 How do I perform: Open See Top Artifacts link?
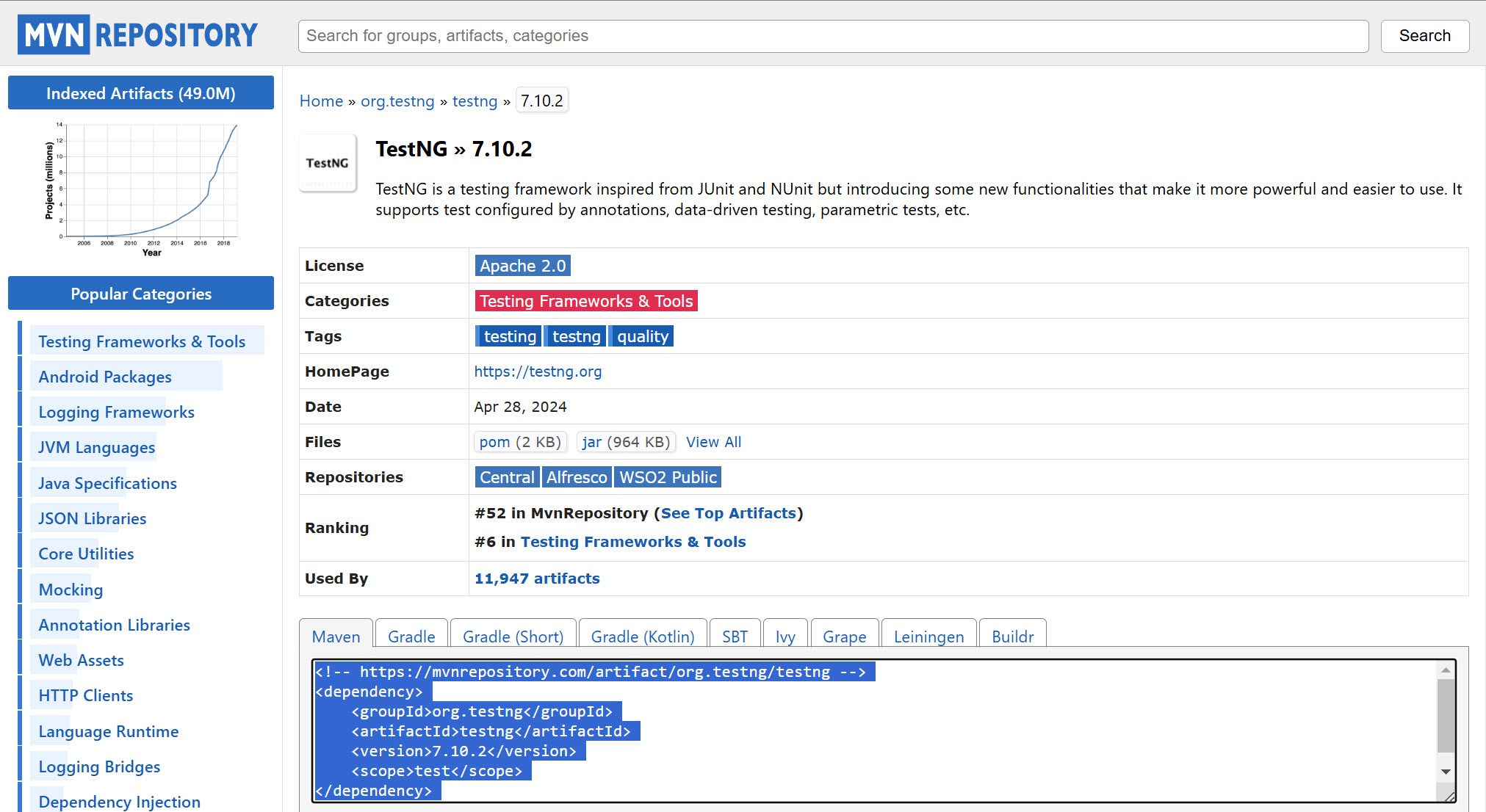coord(729,513)
